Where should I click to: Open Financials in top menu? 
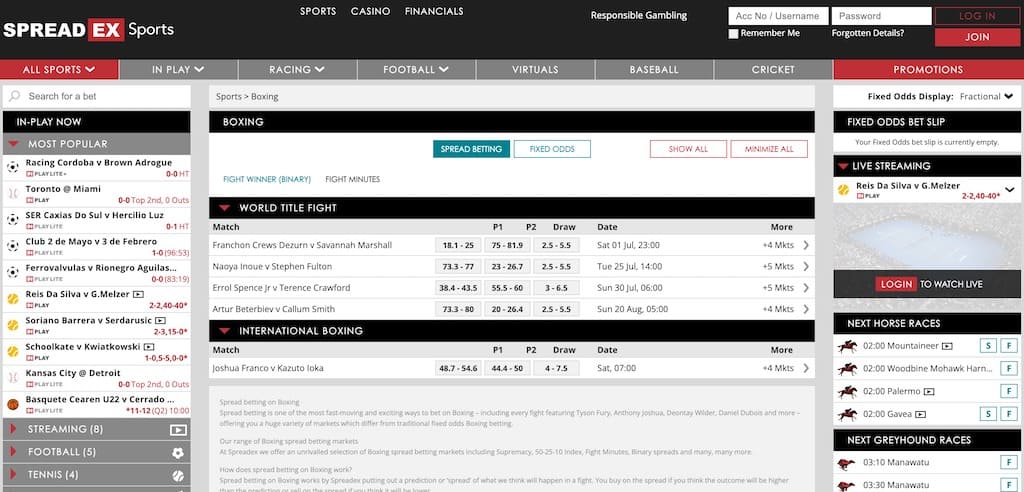click(x=434, y=11)
